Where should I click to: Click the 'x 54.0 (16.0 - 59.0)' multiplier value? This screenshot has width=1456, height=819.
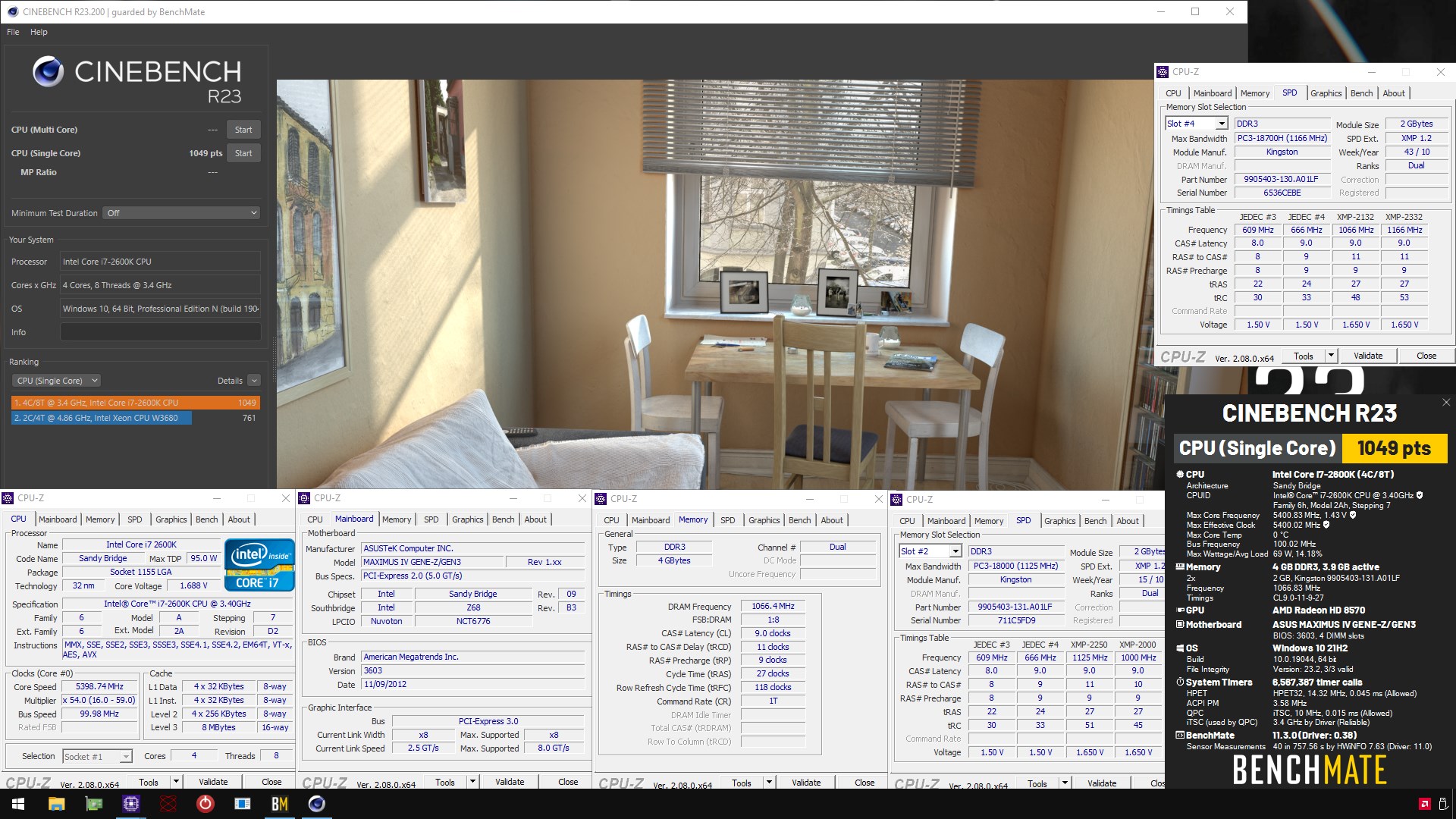tap(99, 701)
